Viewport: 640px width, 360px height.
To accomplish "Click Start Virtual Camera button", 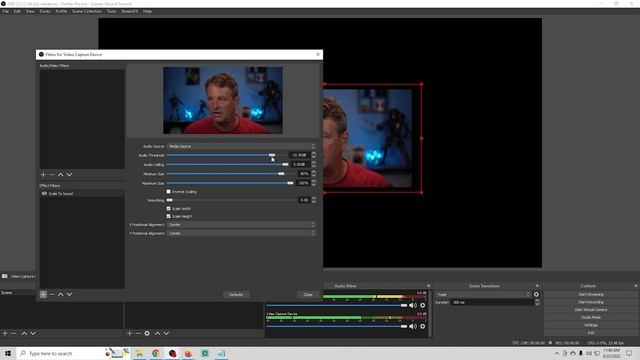I will (x=591, y=310).
